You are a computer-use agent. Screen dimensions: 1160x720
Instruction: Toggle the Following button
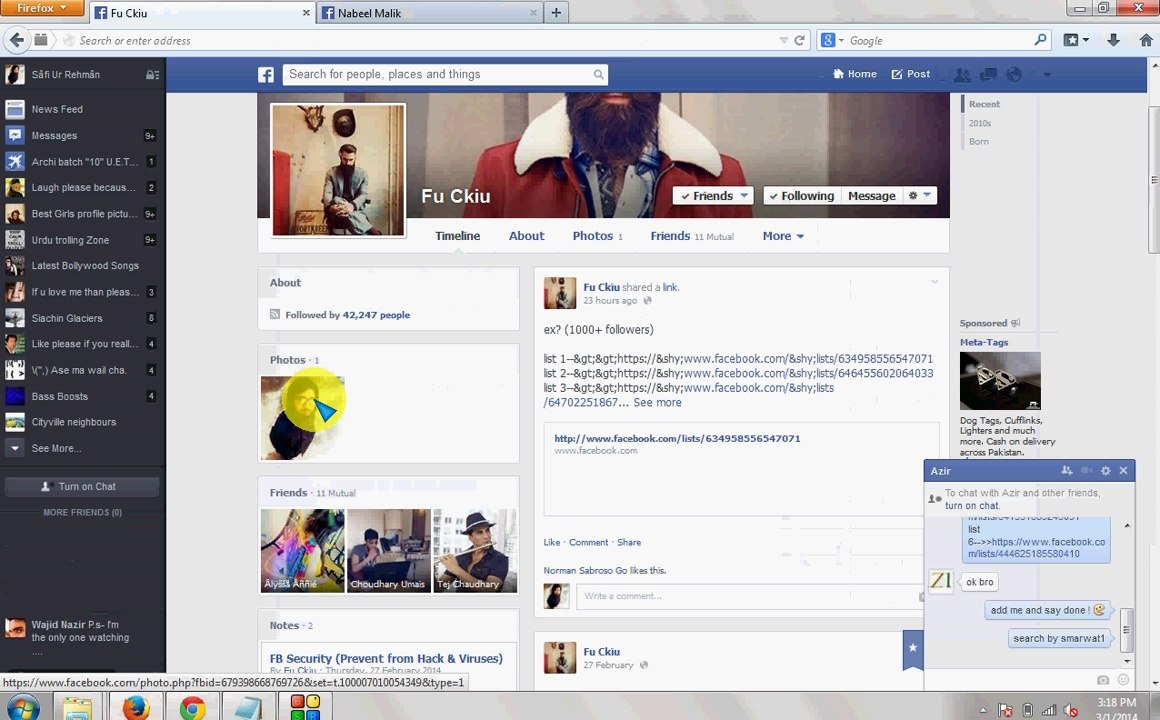[801, 195]
